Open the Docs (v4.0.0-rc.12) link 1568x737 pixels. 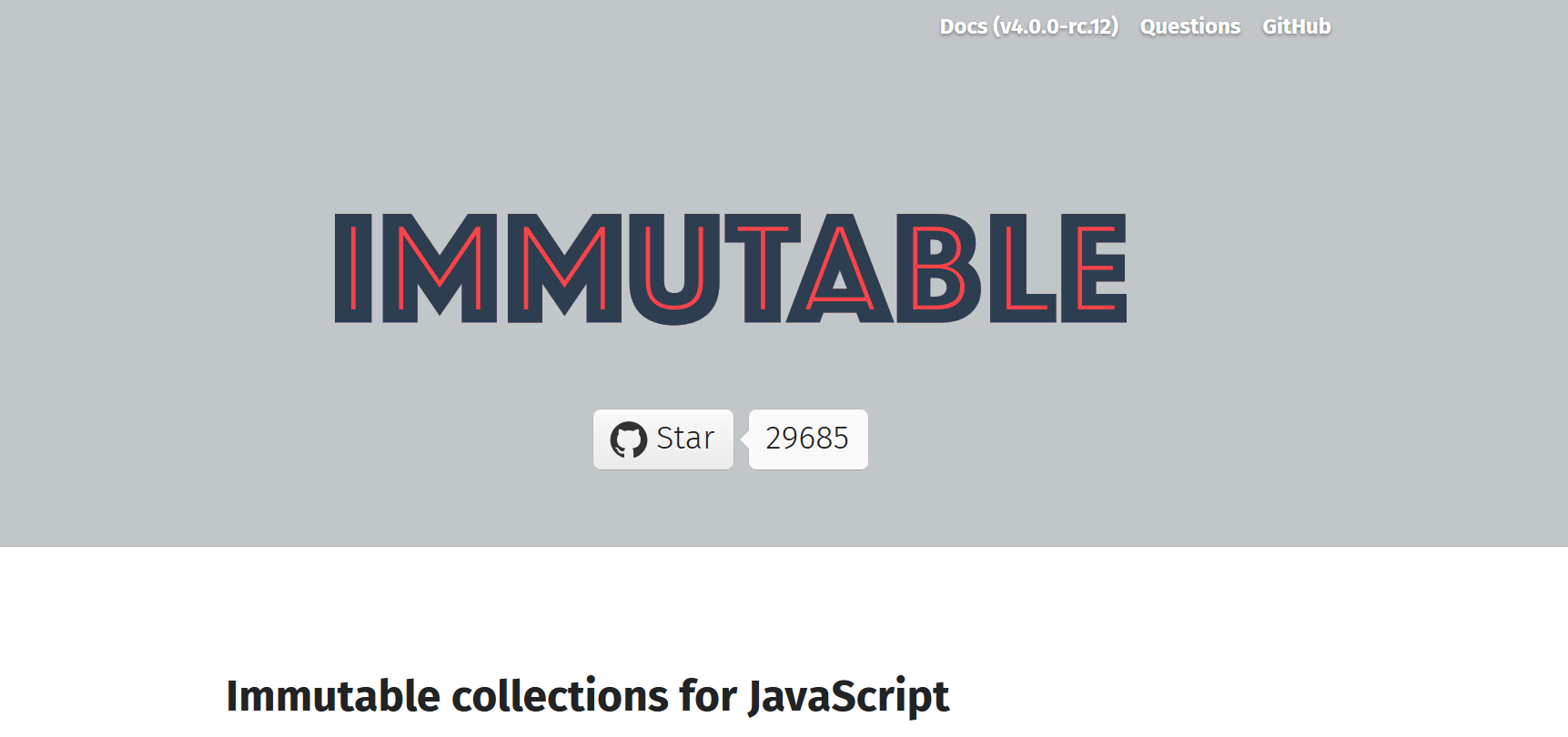click(x=1028, y=26)
